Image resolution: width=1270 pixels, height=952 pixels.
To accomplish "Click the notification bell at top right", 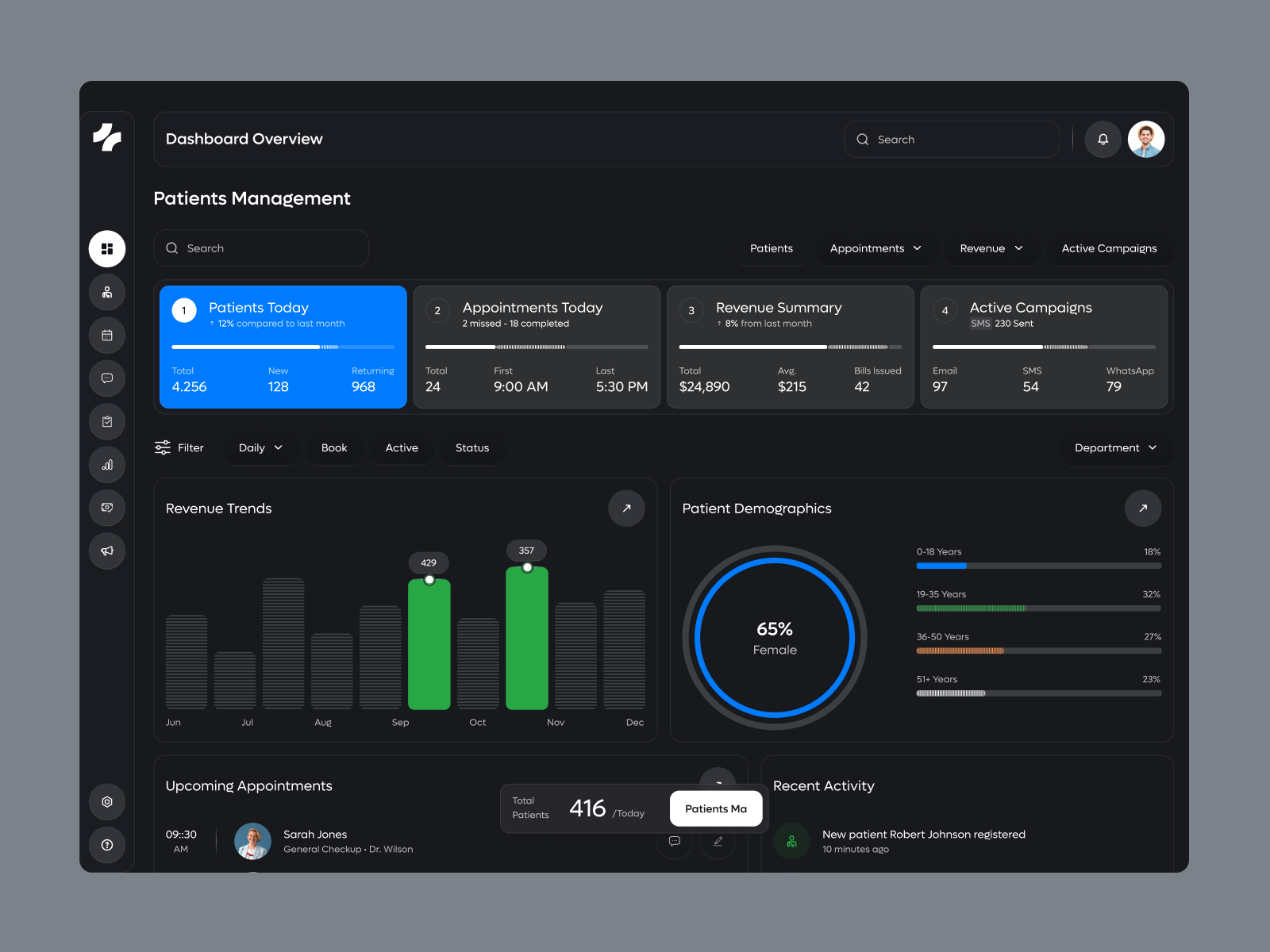I will (1103, 139).
